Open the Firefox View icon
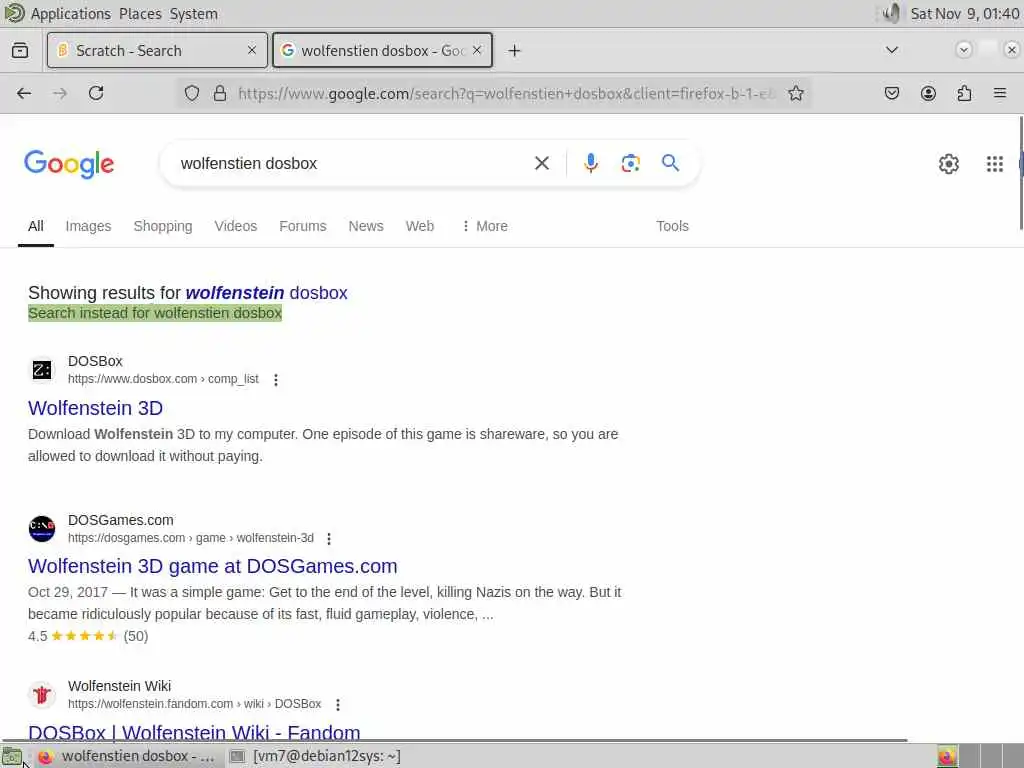This screenshot has height=768, width=1024. tap(20, 50)
